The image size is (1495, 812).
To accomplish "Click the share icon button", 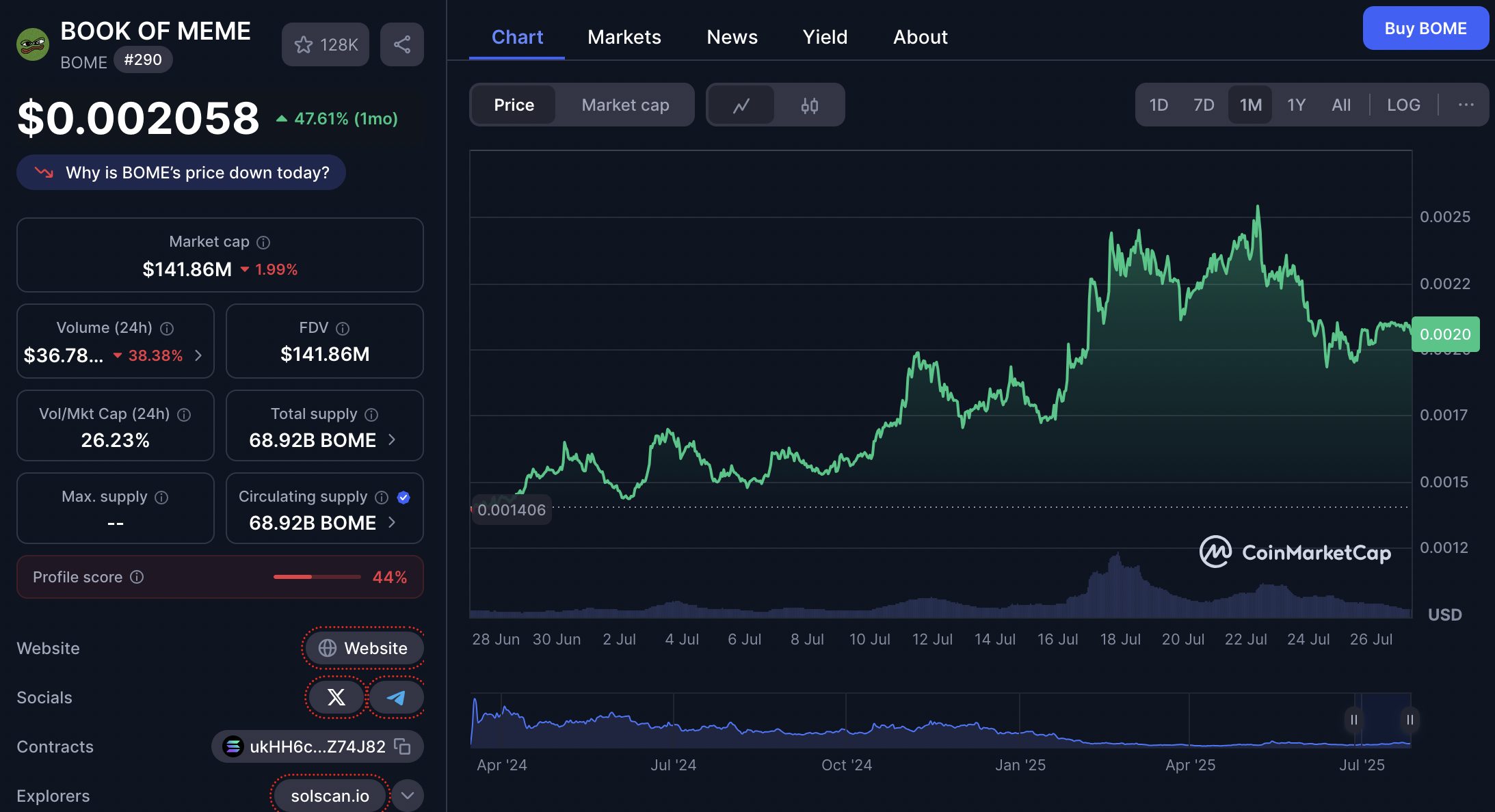I will (x=402, y=44).
